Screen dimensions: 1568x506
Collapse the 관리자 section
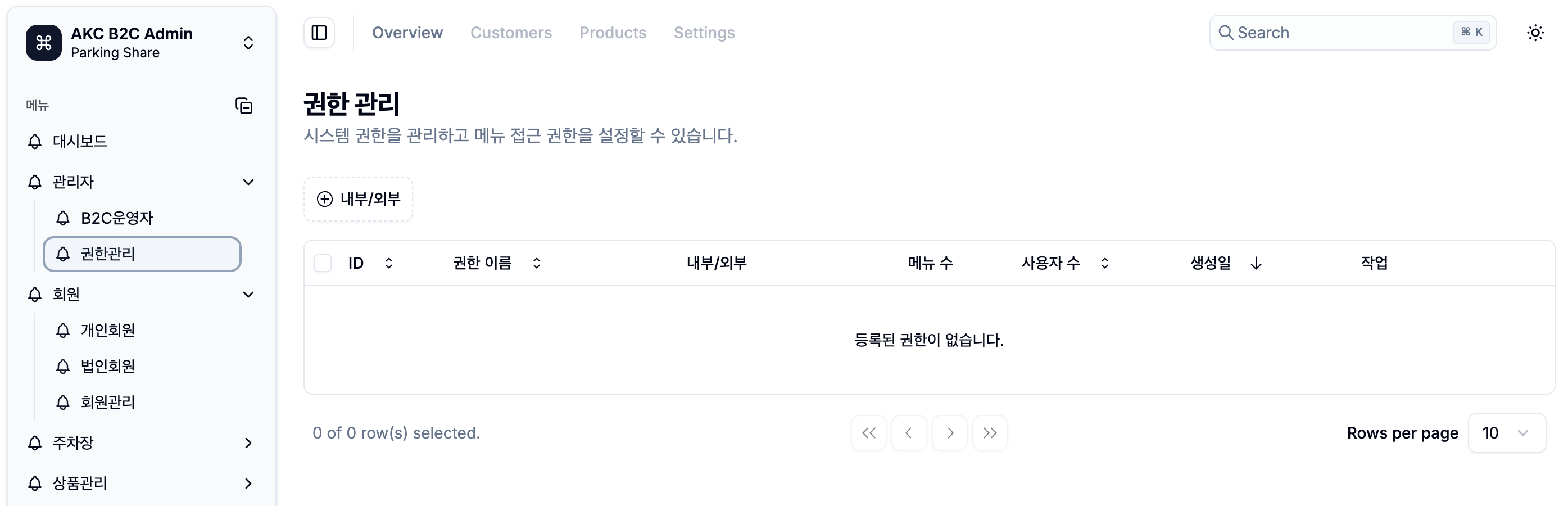(x=248, y=182)
